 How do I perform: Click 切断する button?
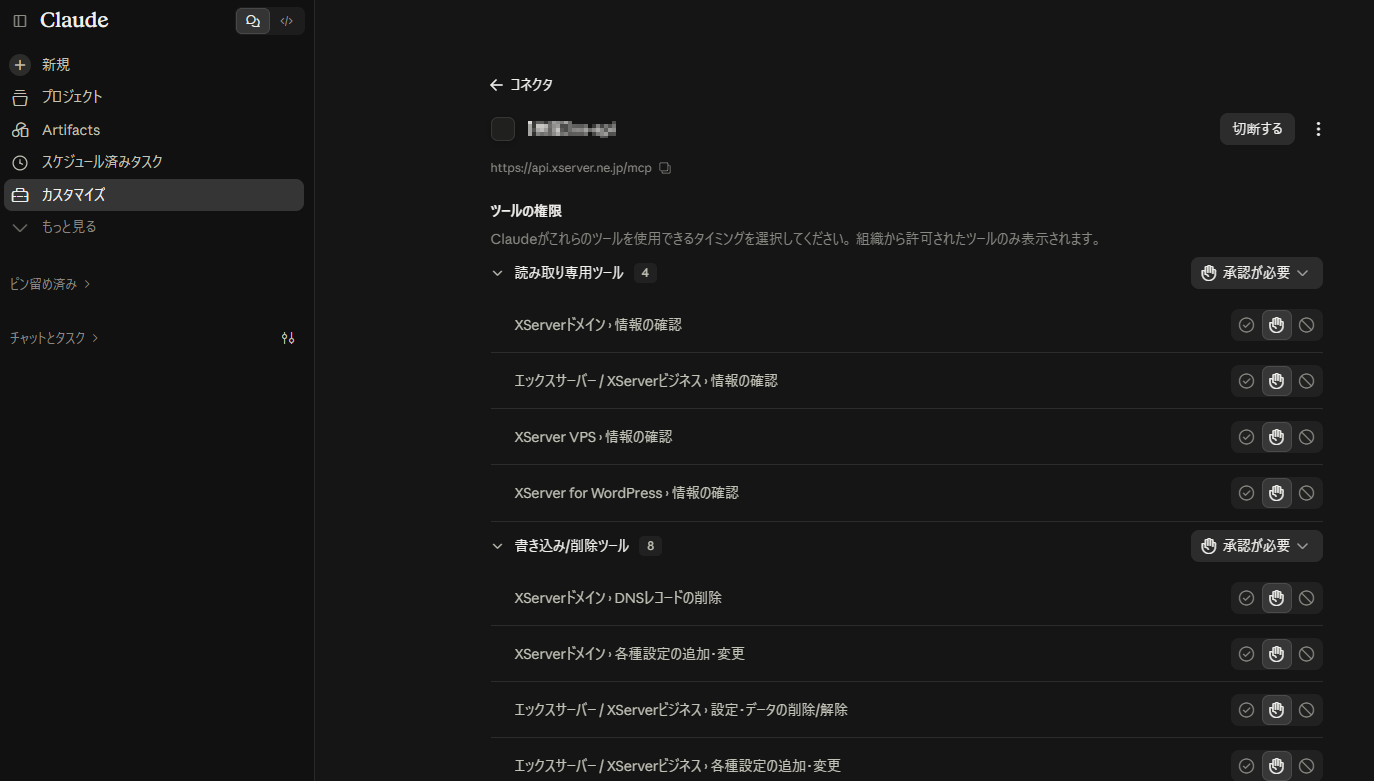point(1257,129)
